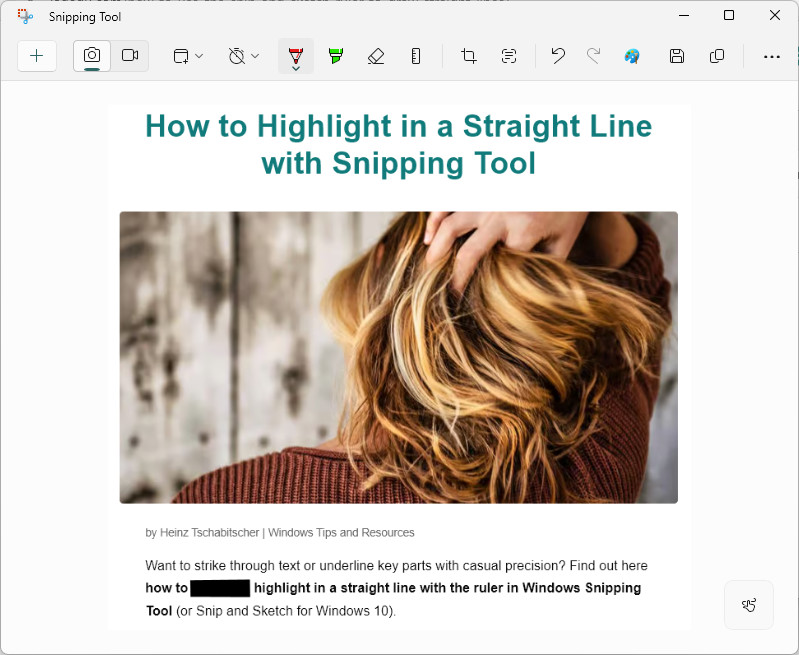The image size is (799, 655).
Task: Minimize the Snipping Tool window
Action: [x=684, y=15]
